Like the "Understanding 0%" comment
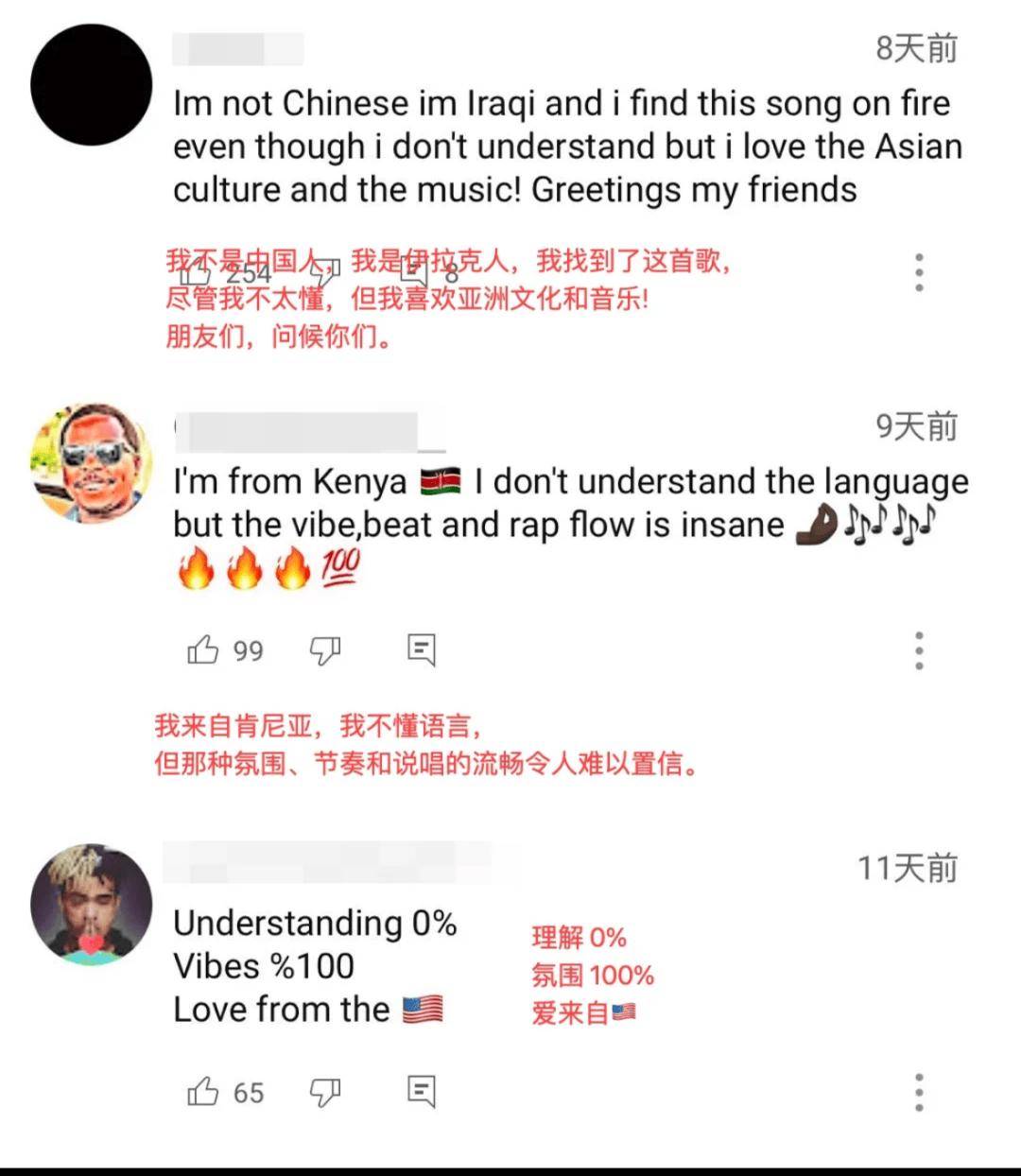Screen dimensions: 1021x1176 (x=202, y=1092)
